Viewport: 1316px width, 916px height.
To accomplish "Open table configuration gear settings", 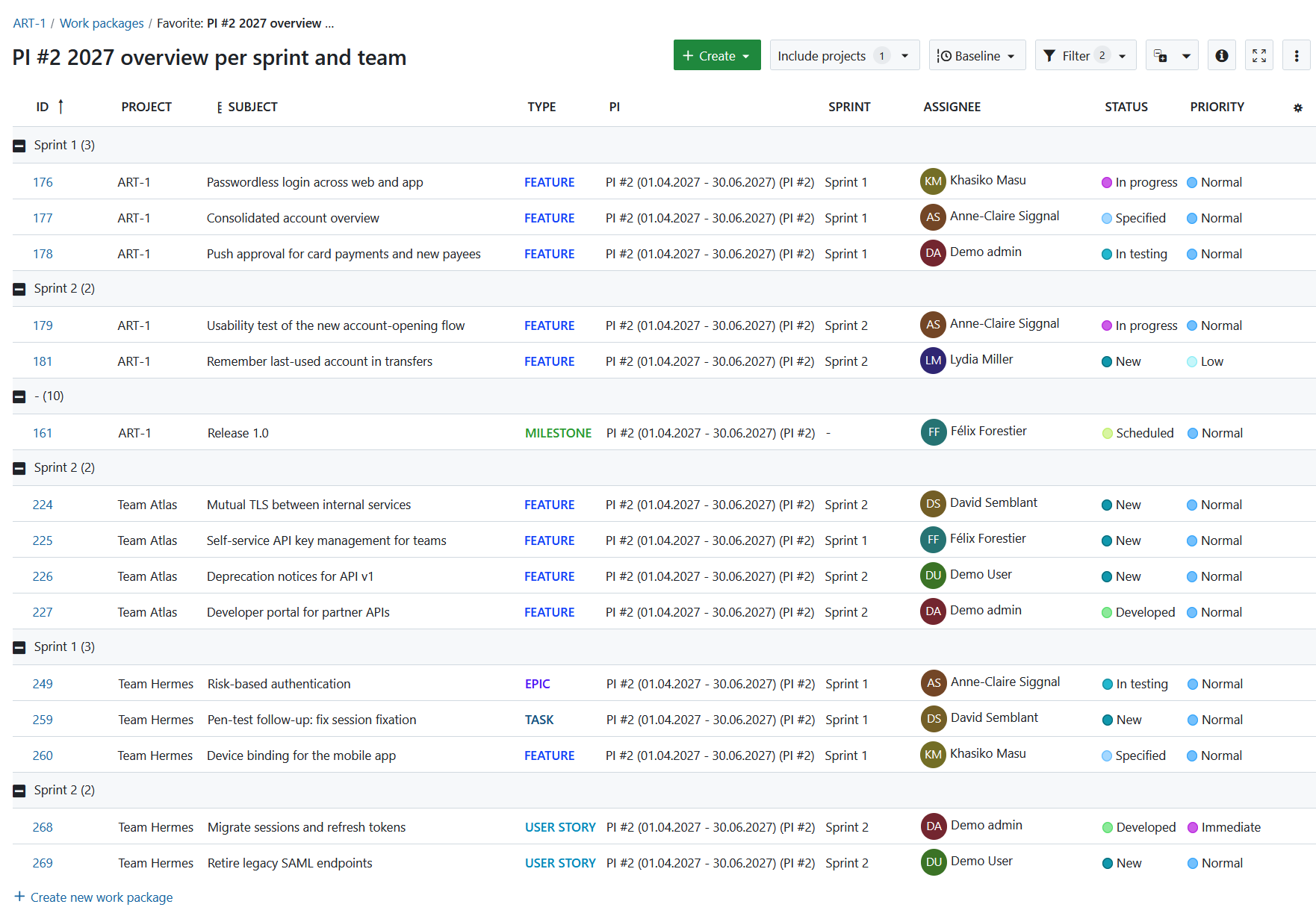I will 1297,108.
